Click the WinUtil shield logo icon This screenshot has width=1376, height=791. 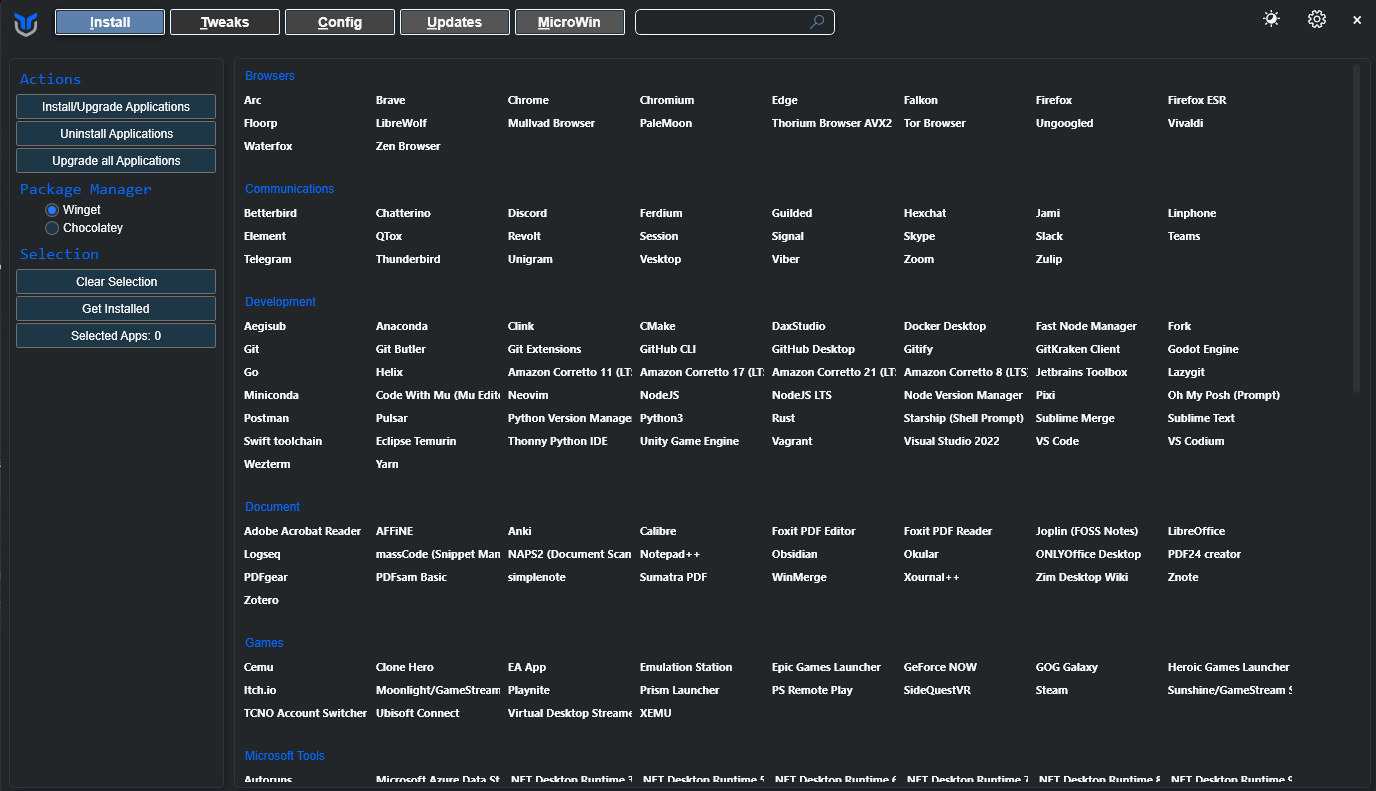[26, 23]
